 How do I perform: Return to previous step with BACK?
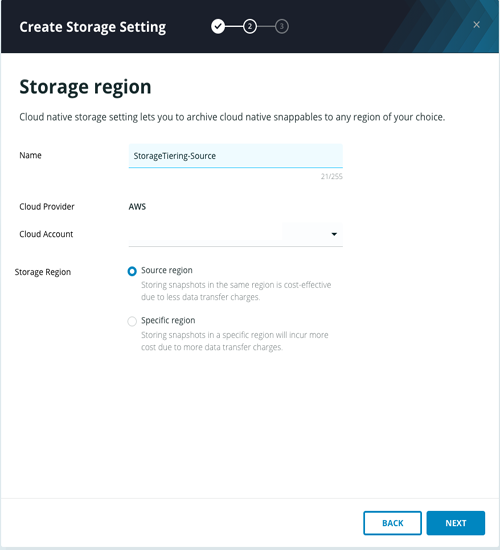(392, 523)
